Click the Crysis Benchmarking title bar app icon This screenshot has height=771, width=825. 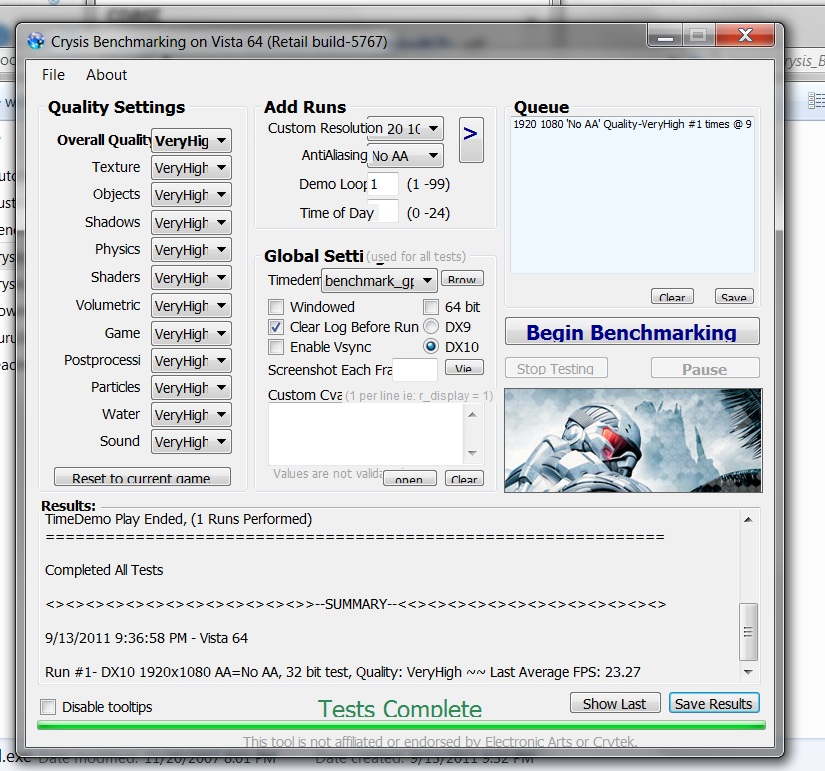pos(36,41)
